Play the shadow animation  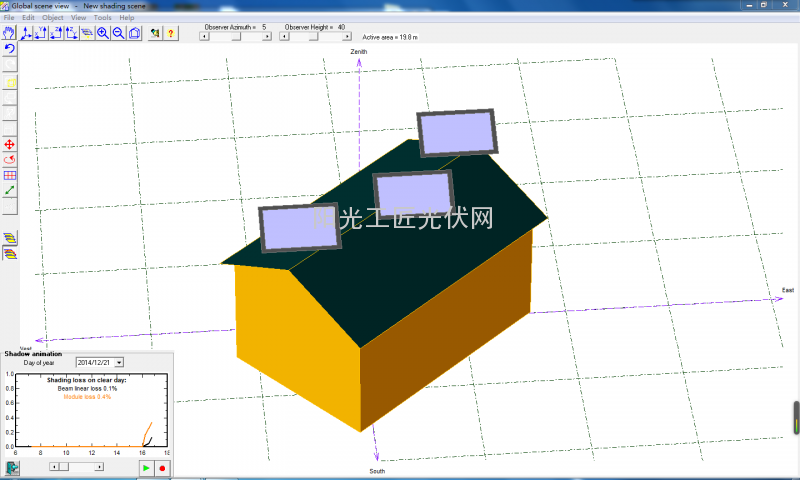pos(146,467)
